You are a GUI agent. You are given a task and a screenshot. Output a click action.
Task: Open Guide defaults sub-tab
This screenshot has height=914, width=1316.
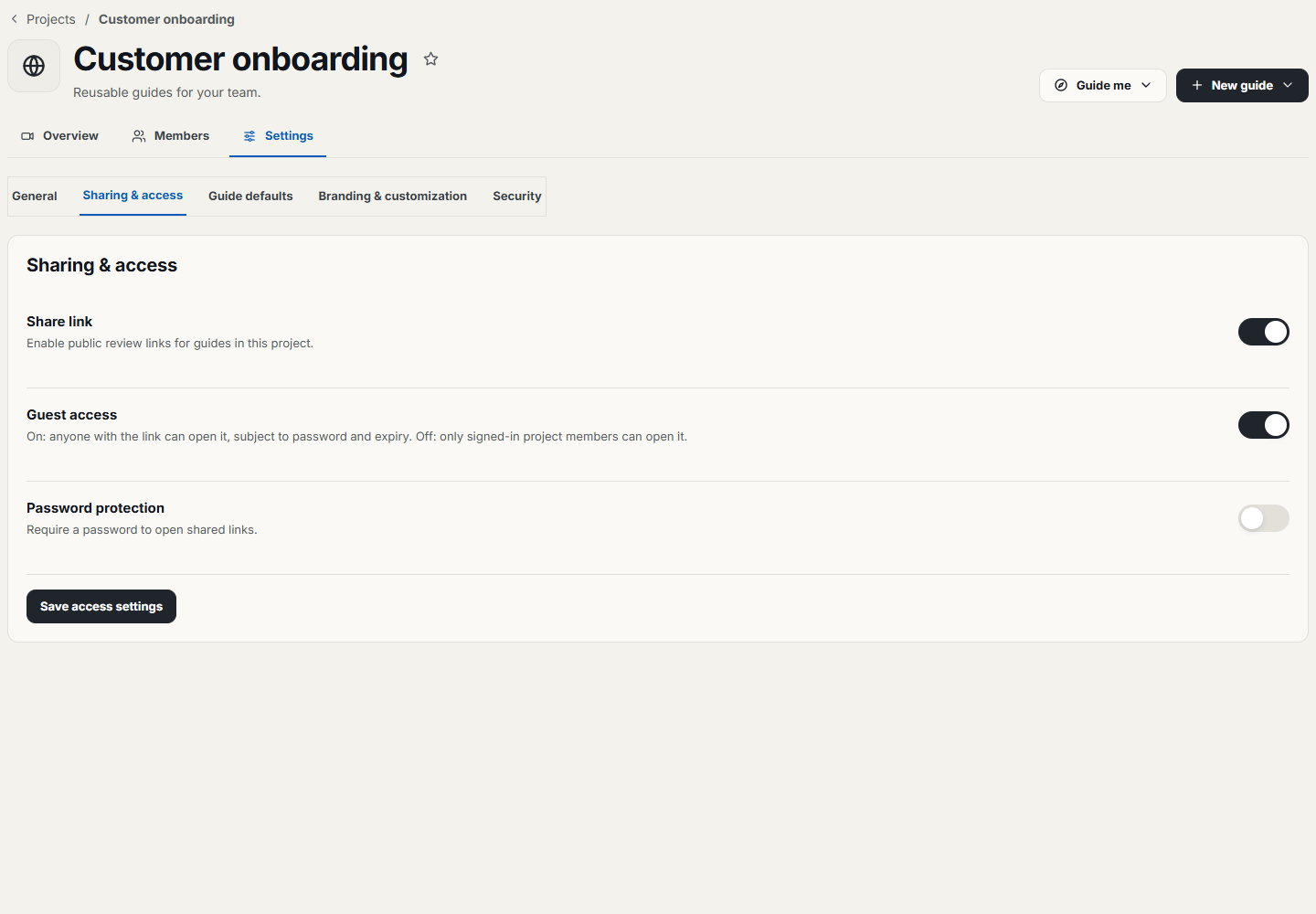(250, 197)
